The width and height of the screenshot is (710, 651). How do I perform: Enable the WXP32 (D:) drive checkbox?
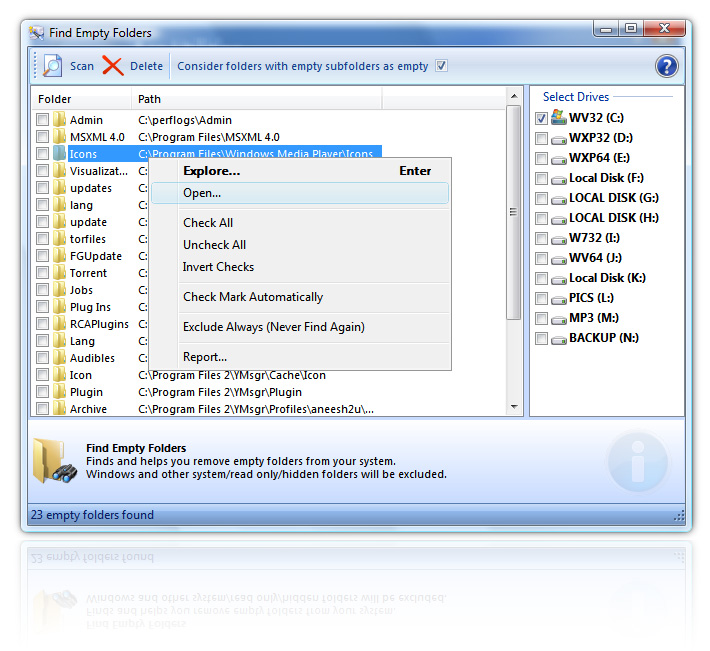pos(541,138)
